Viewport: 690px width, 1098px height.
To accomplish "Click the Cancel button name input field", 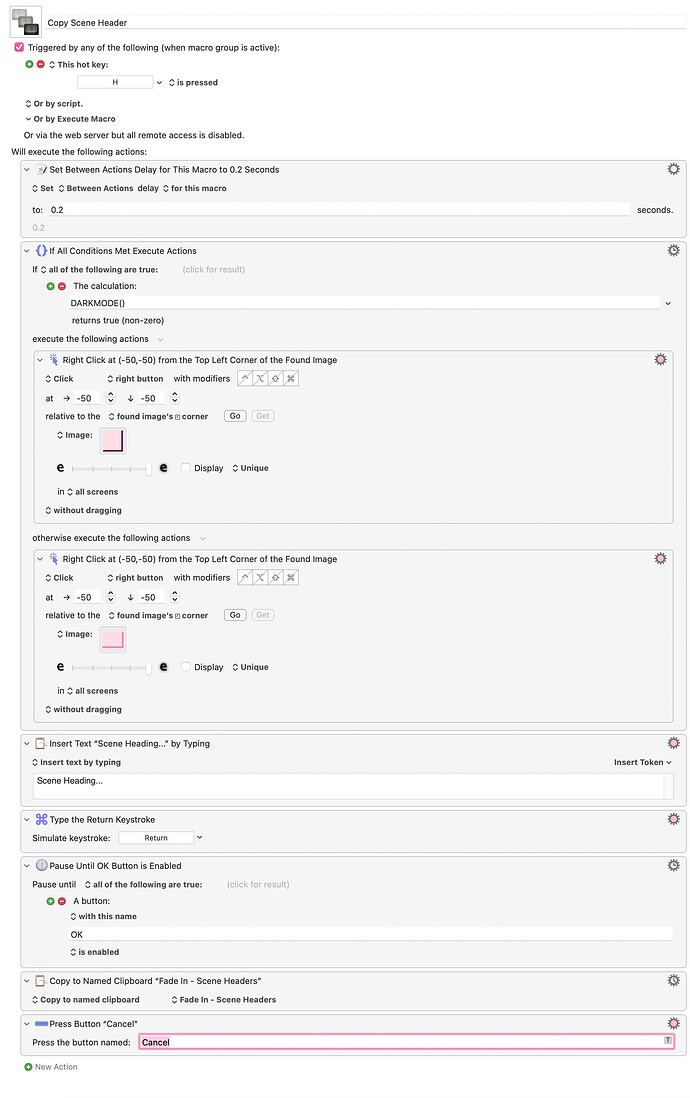I will 406,1042.
